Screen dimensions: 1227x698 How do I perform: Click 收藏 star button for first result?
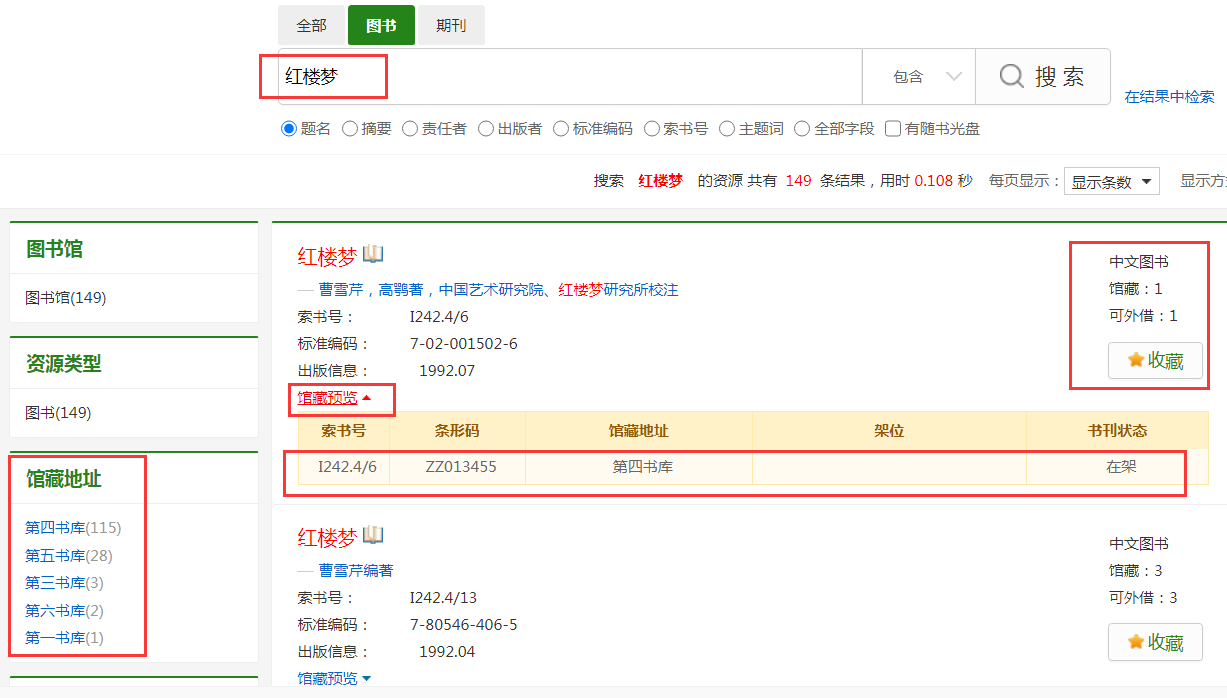pyautogui.click(x=1155, y=361)
